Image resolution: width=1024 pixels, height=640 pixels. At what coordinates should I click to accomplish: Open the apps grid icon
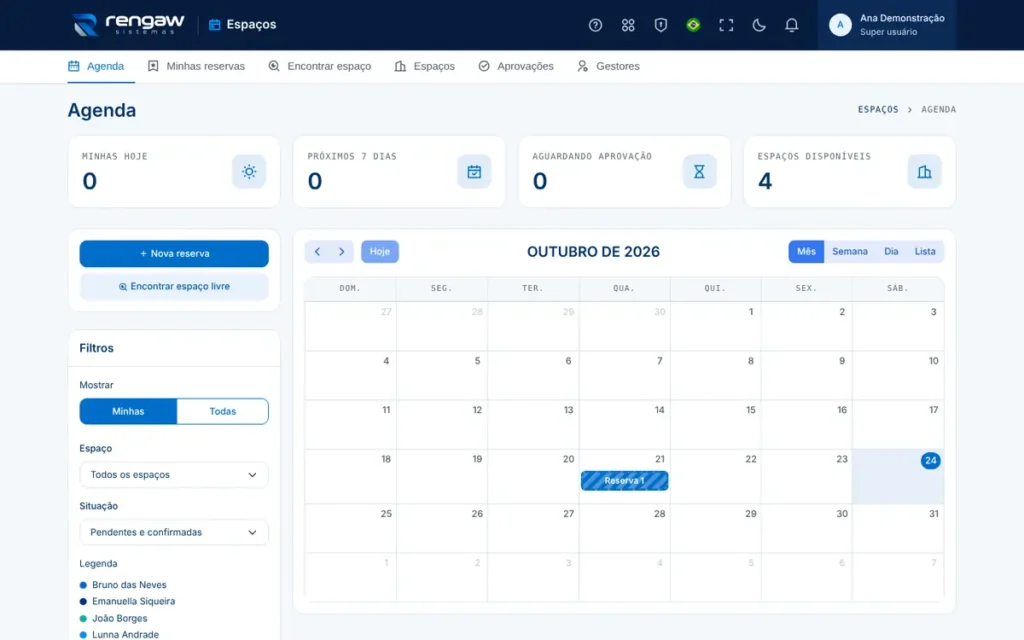[x=628, y=25]
